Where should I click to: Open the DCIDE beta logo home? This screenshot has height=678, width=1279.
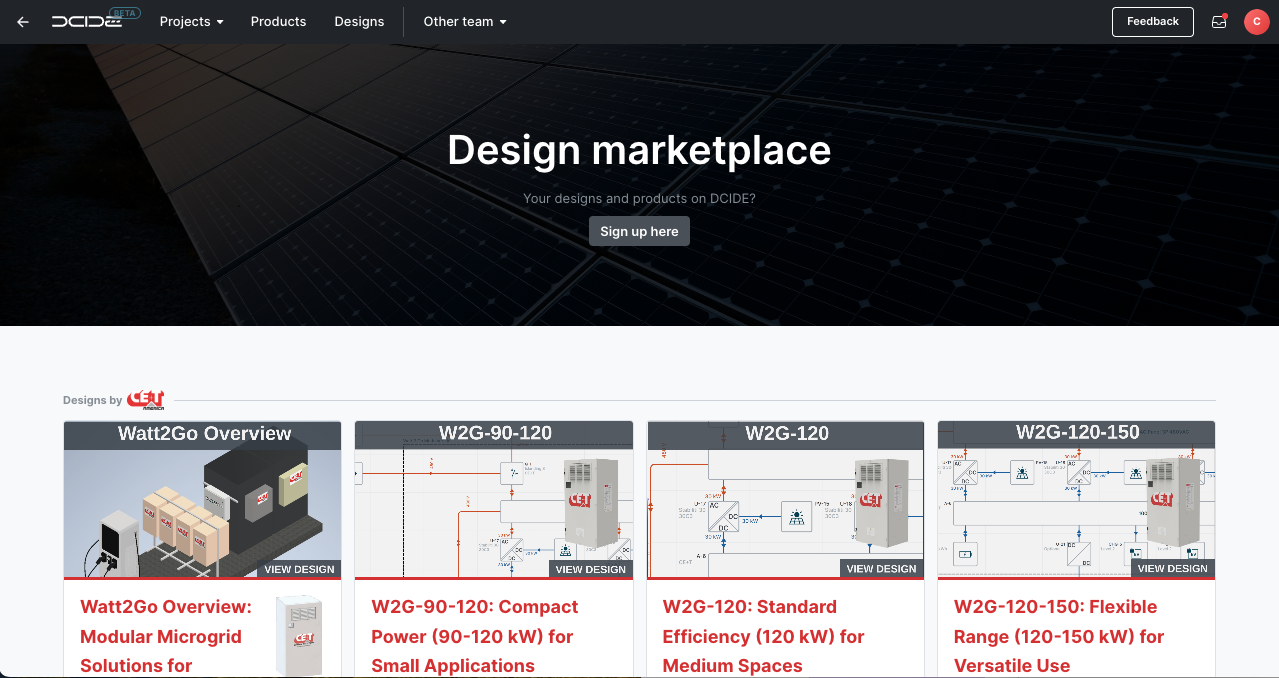pos(96,20)
